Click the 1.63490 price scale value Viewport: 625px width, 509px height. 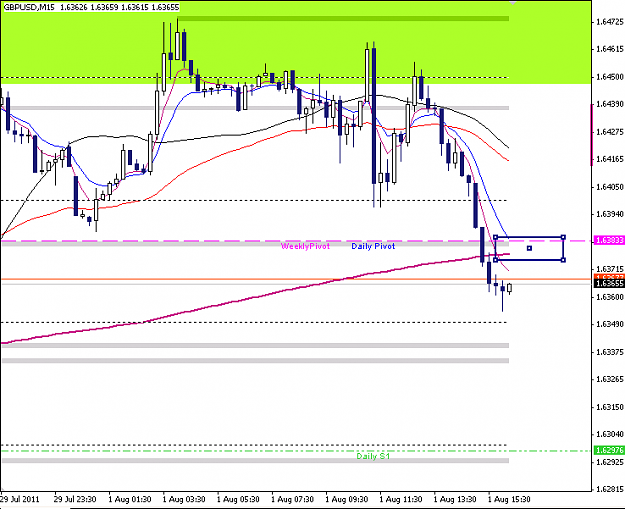(610, 324)
